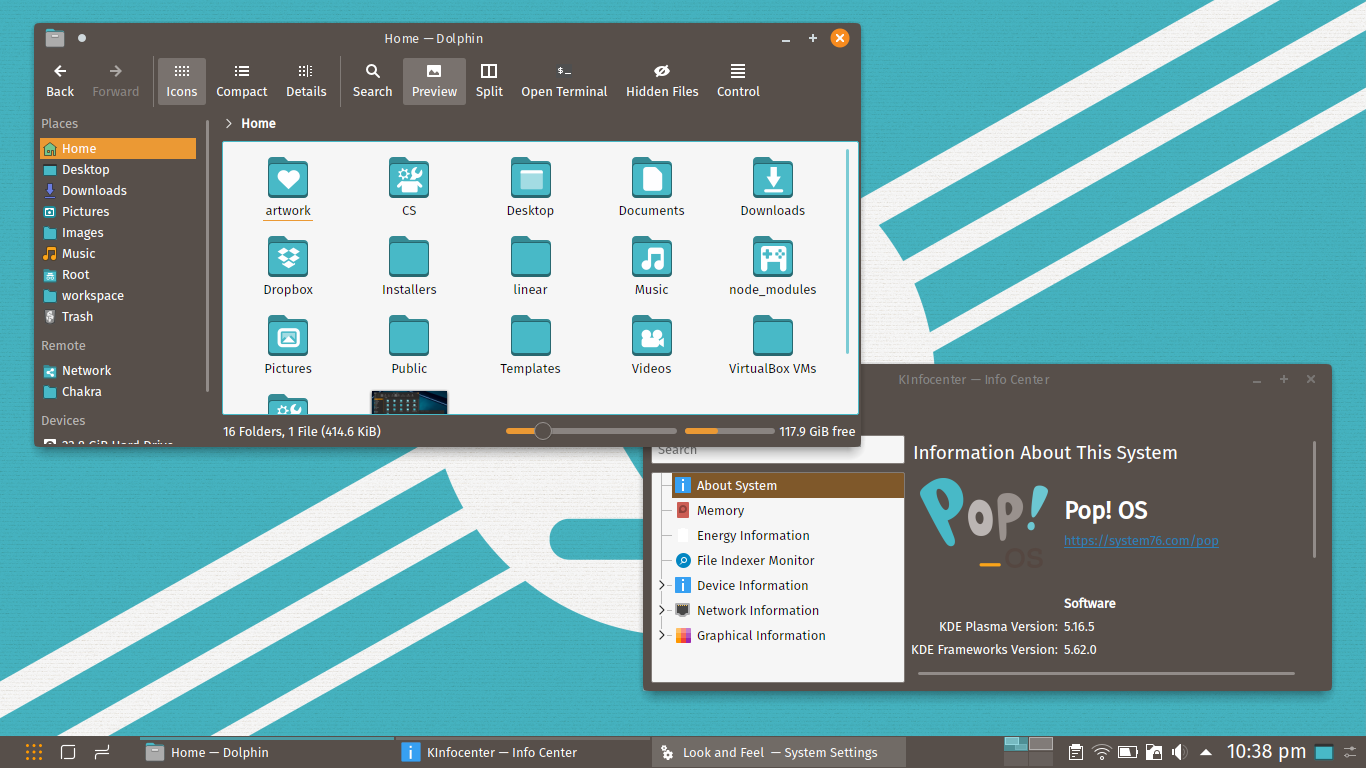Open the linear folder
Viewport: 1366px width, 768px height.
click(530, 266)
